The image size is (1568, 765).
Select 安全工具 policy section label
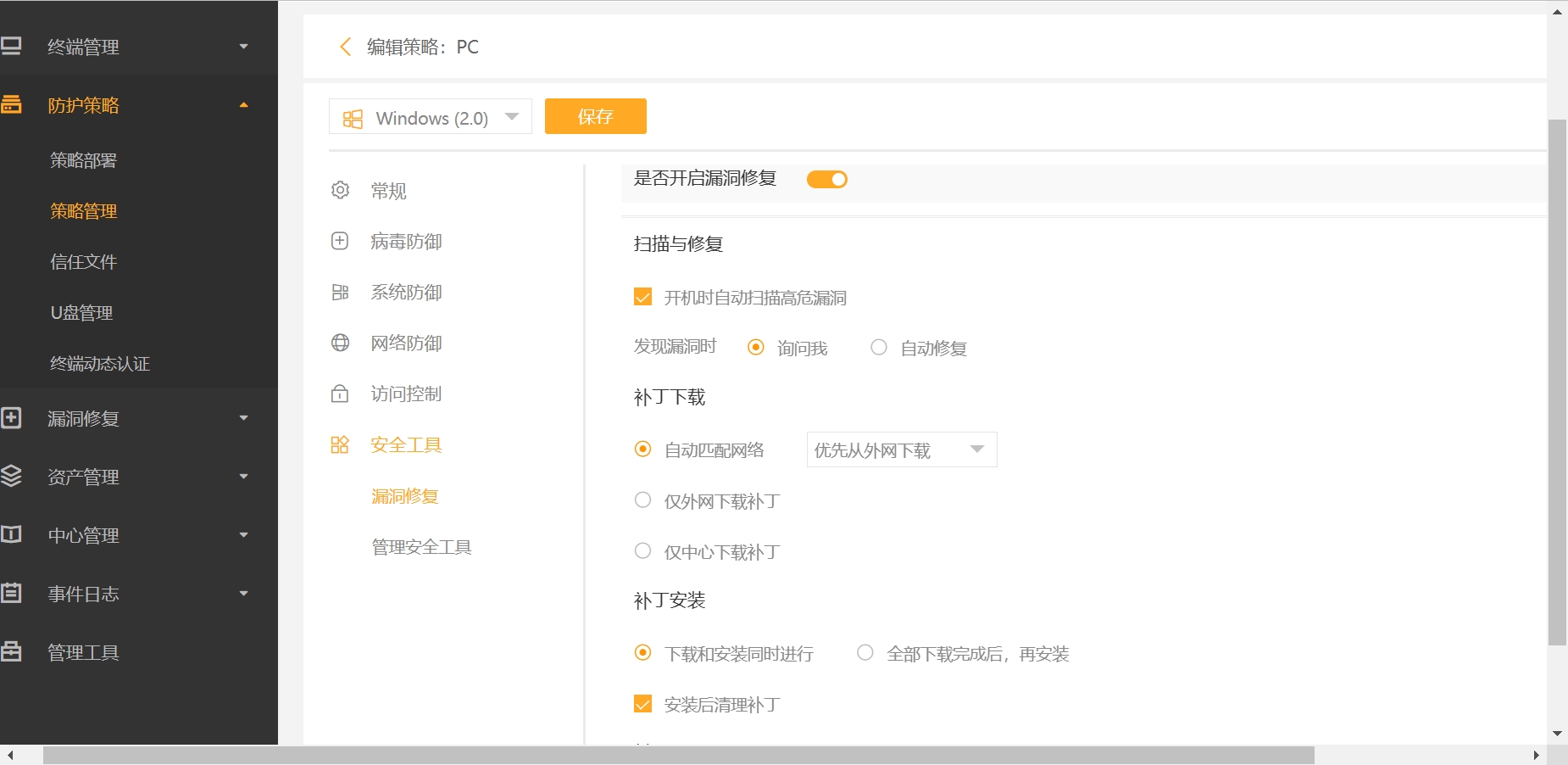point(406,444)
